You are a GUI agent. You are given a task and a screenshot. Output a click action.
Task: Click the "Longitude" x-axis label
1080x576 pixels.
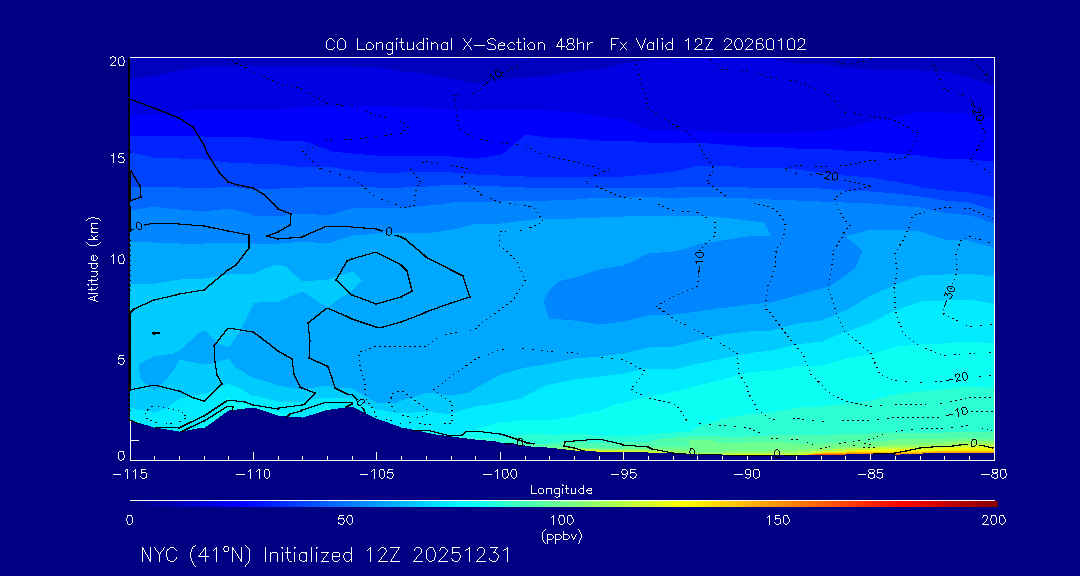click(x=561, y=490)
